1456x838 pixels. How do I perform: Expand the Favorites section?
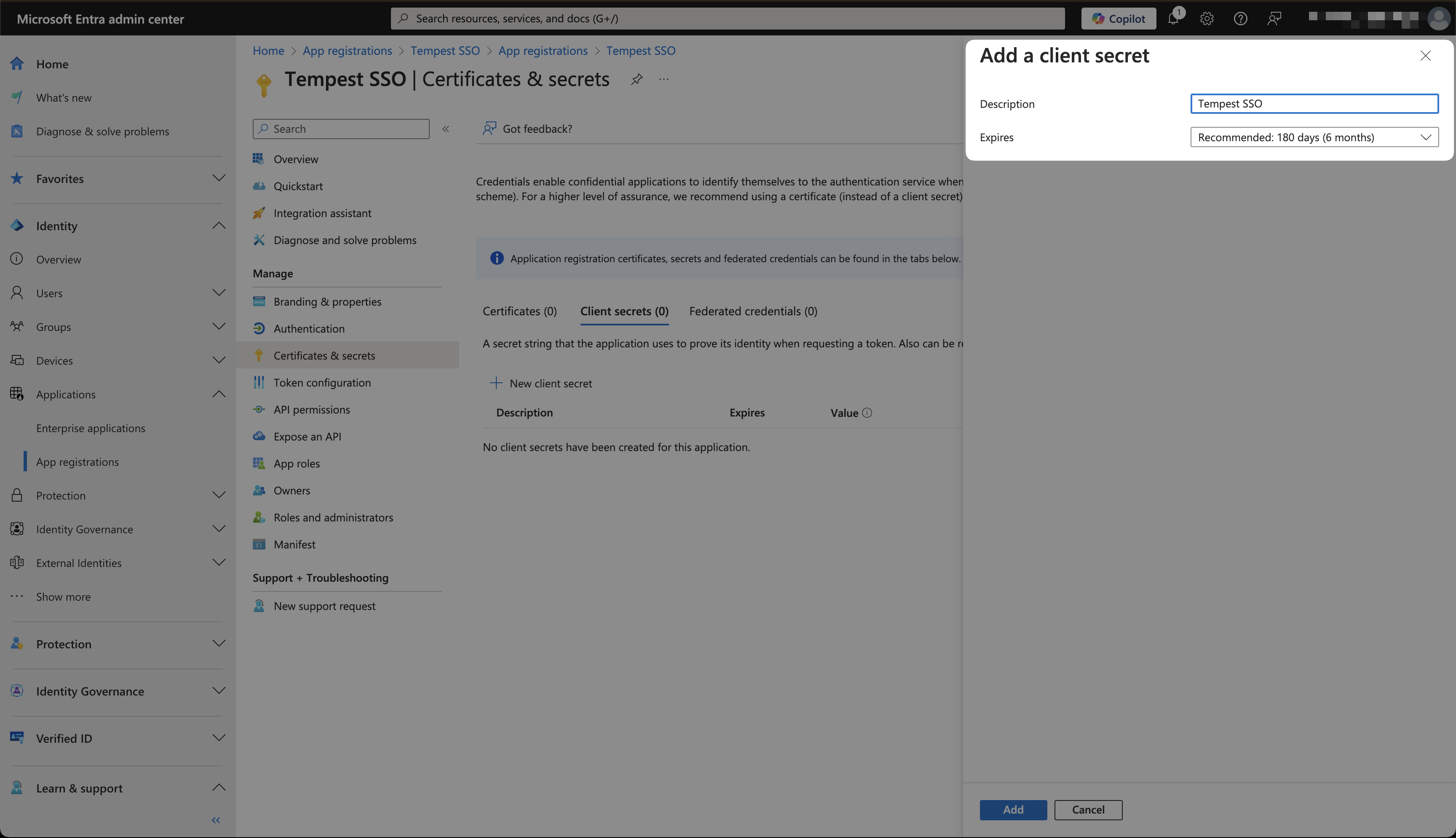pos(219,178)
